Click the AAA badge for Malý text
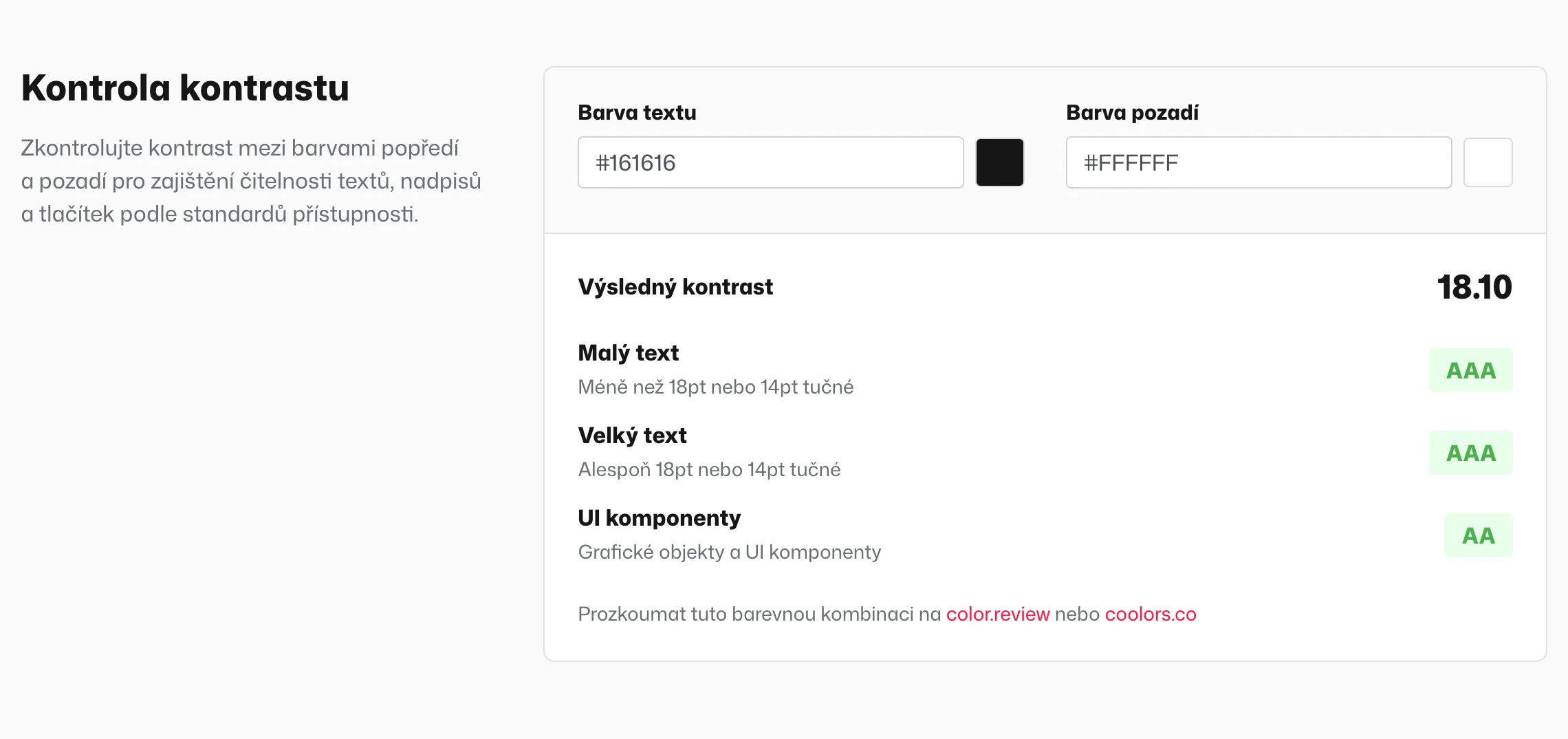Image resolution: width=1568 pixels, height=739 pixels. (1471, 370)
